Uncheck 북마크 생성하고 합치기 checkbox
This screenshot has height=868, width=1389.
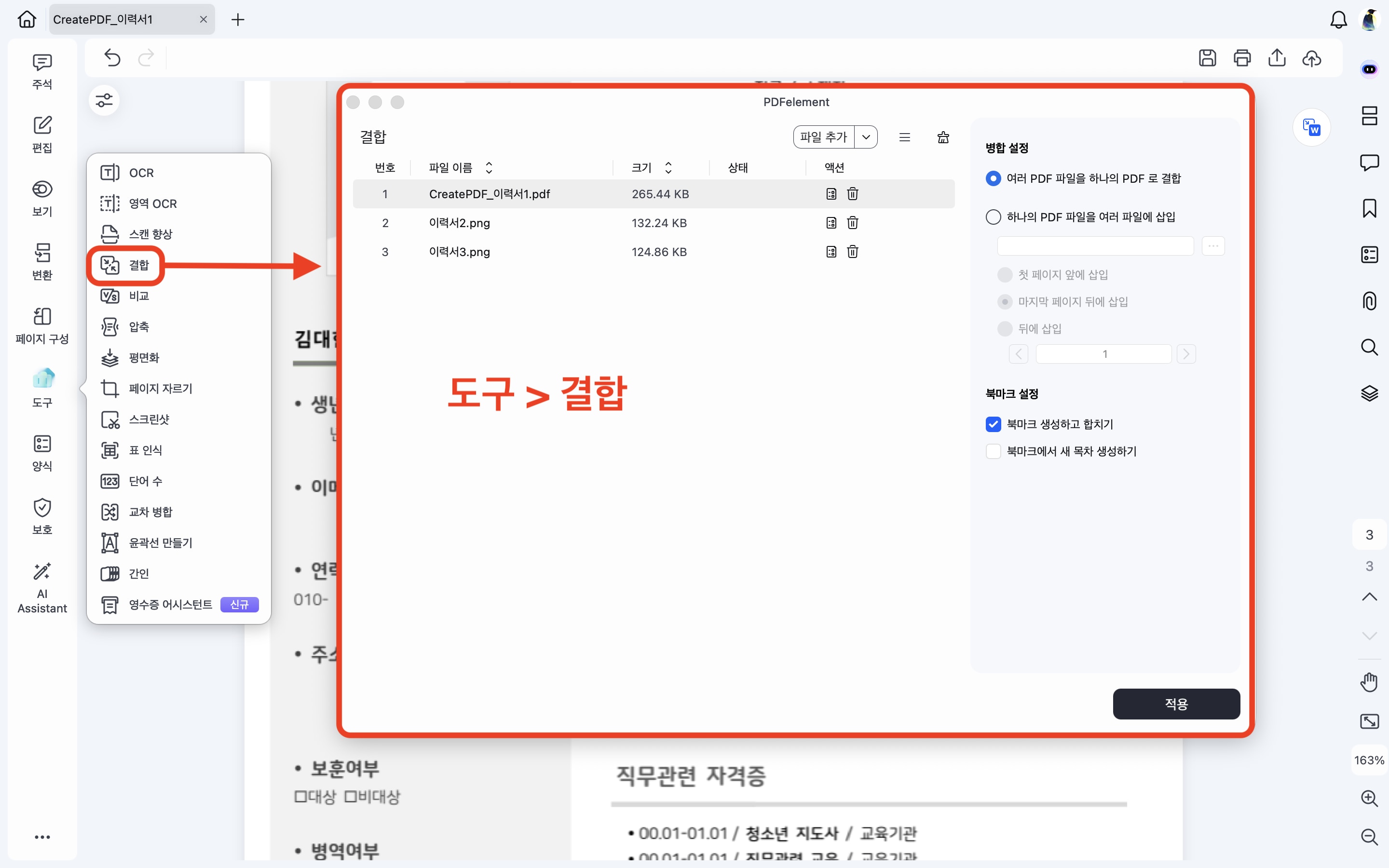tap(993, 424)
